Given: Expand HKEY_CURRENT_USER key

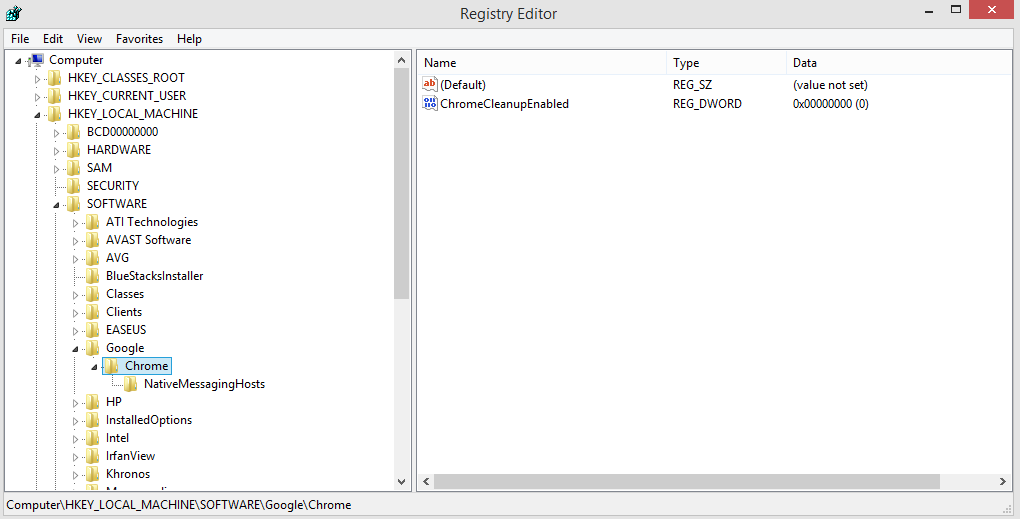Looking at the screenshot, I should 37,98.
